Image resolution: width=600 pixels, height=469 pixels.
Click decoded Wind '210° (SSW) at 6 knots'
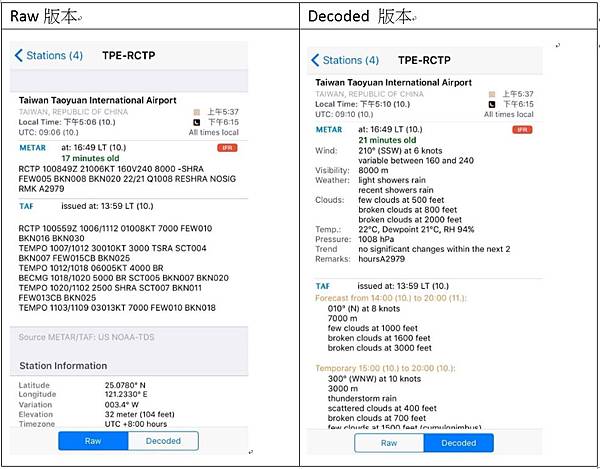[400, 151]
